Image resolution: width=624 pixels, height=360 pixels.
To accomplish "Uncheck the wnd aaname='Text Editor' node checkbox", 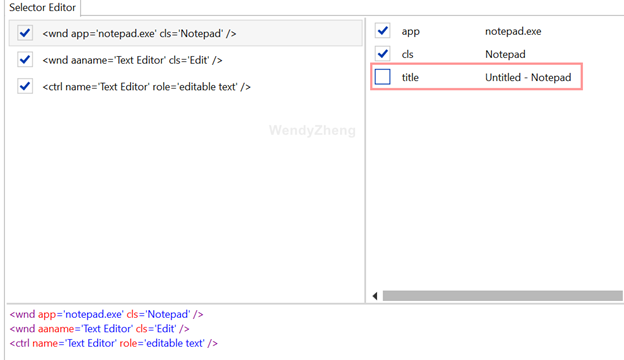I will point(25,60).
